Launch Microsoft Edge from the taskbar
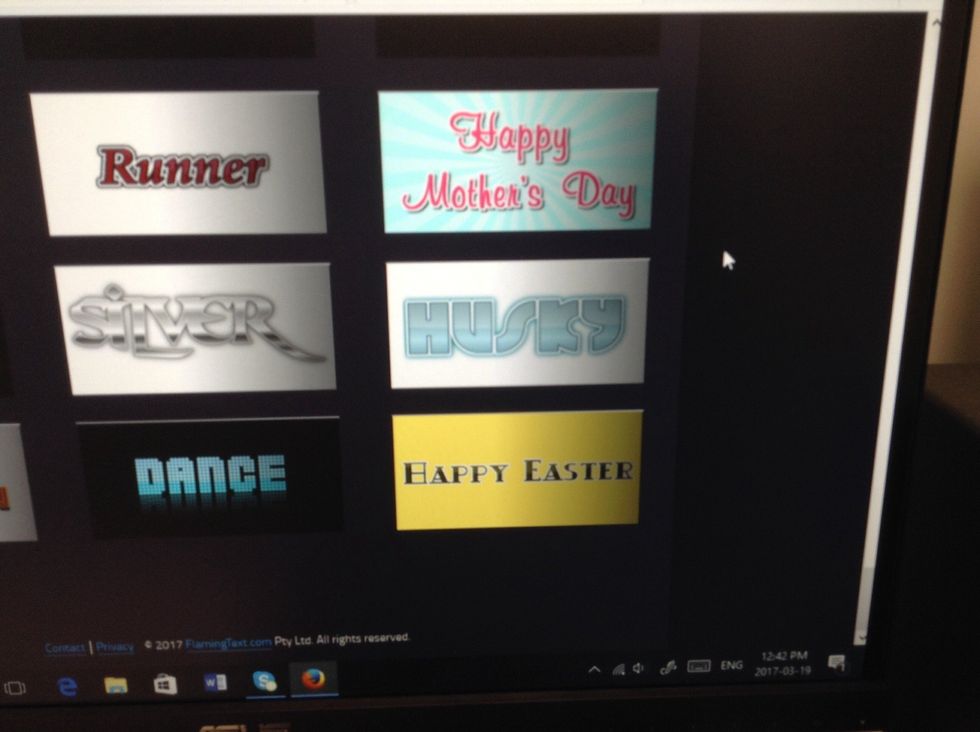980x732 pixels. [67, 686]
